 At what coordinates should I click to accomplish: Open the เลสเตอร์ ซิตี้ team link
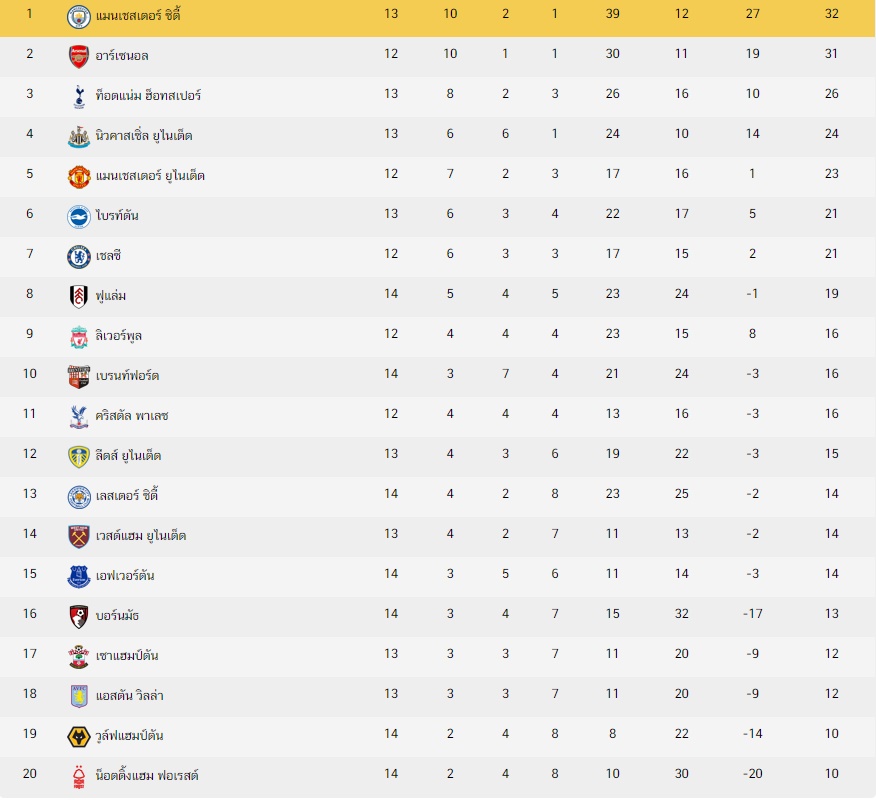click(x=127, y=495)
